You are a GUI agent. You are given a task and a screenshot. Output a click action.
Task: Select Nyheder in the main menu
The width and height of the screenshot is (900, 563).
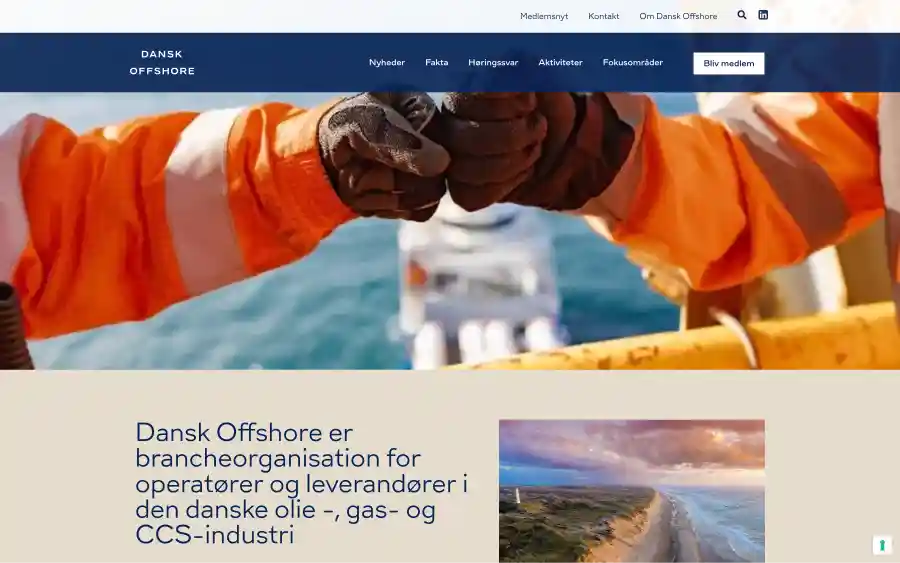tap(387, 63)
